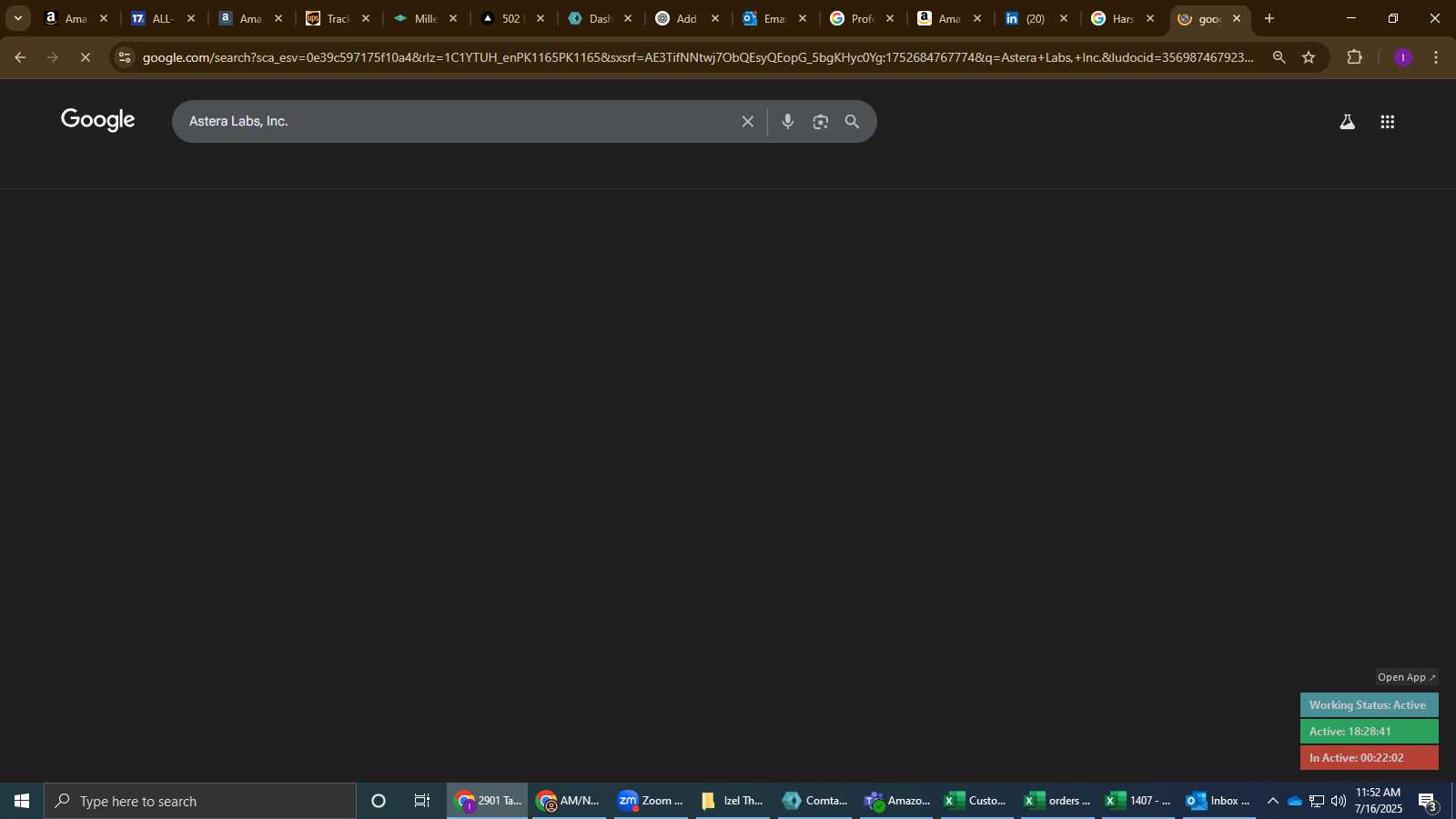The width and height of the screenshot is (1456, 819).
Task: Open zoom magnifier in address bar
Action: [x=1279, y=57]
